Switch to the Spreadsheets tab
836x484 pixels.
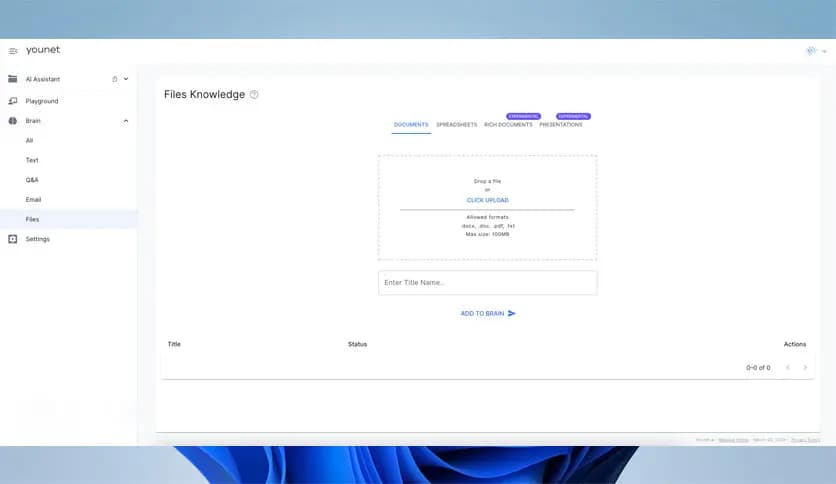click(456, 125)
